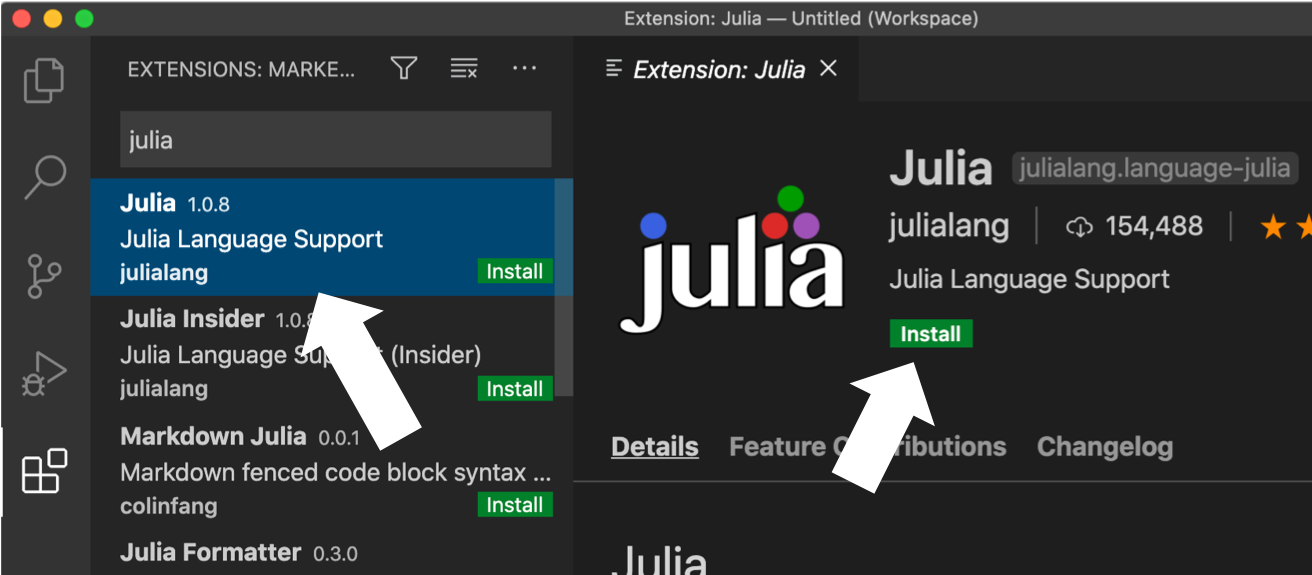The image size is (1312, 575).
Task: Click the julialang.language-julia identifier
Action: pos(1155,168)
